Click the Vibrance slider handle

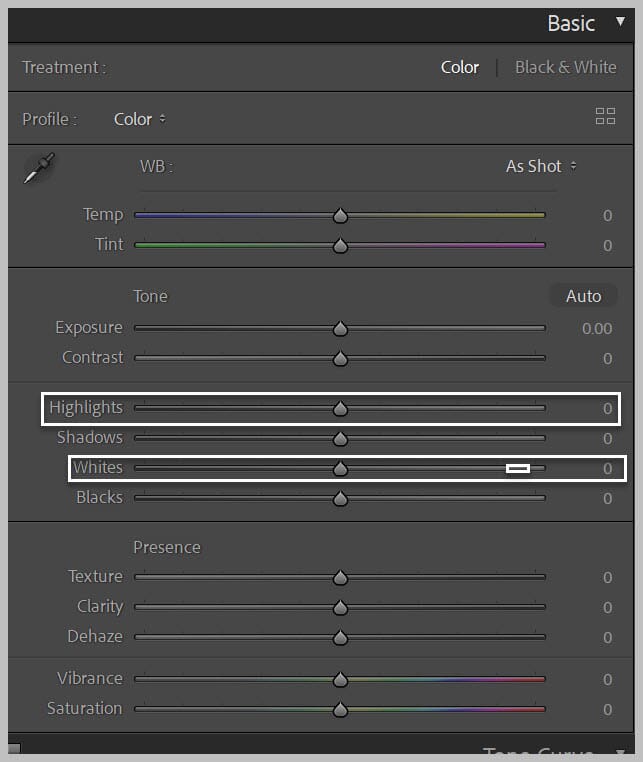pyautogui.click(x=340, y=679)
